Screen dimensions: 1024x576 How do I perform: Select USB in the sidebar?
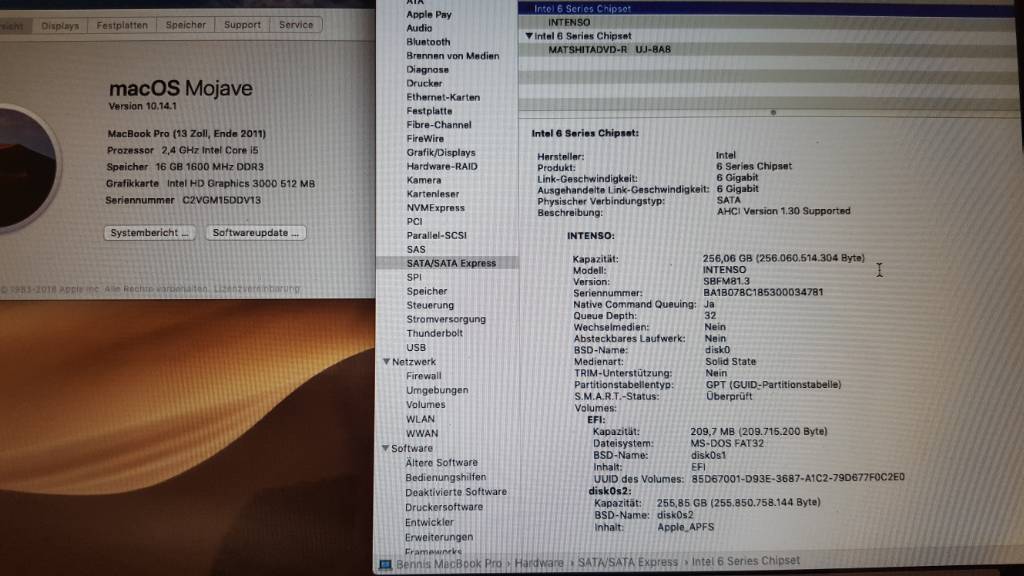pos(415,347)
